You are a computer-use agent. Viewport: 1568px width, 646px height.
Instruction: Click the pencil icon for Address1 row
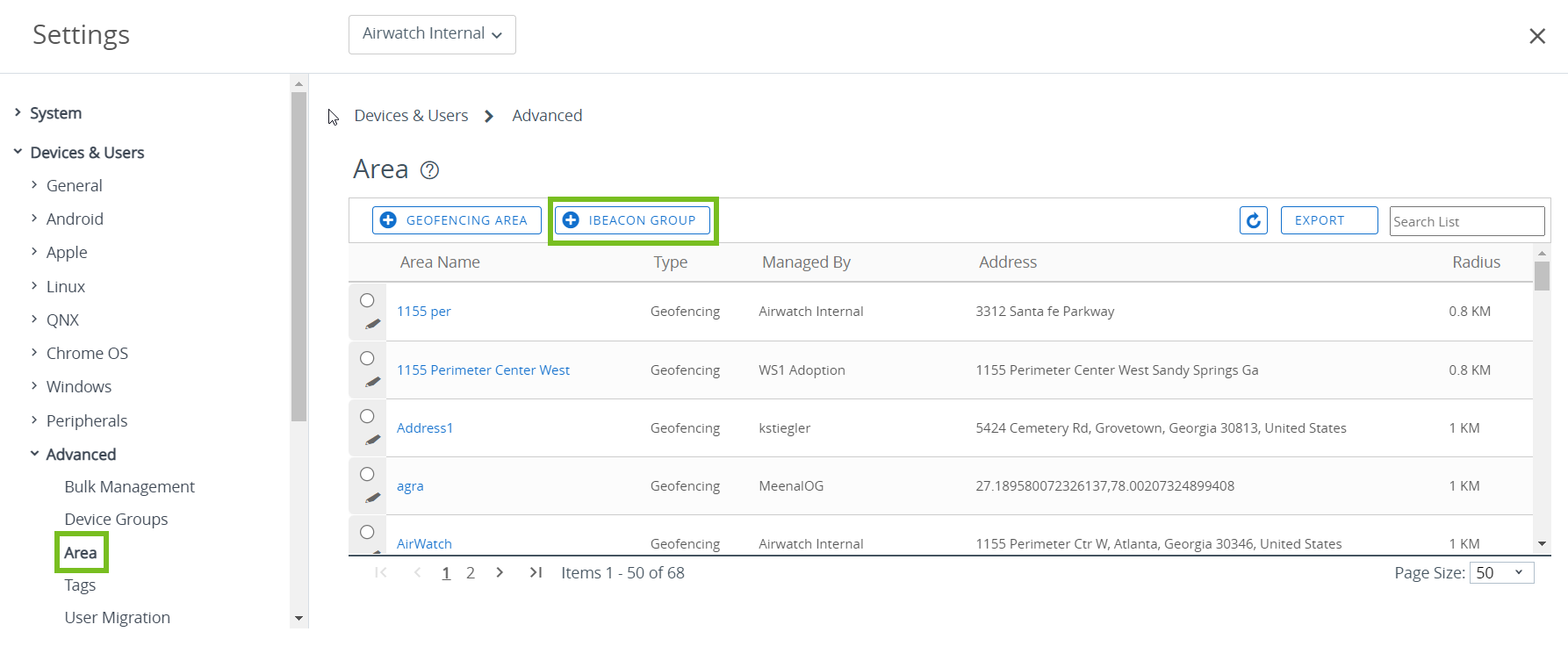pos(373,440)
